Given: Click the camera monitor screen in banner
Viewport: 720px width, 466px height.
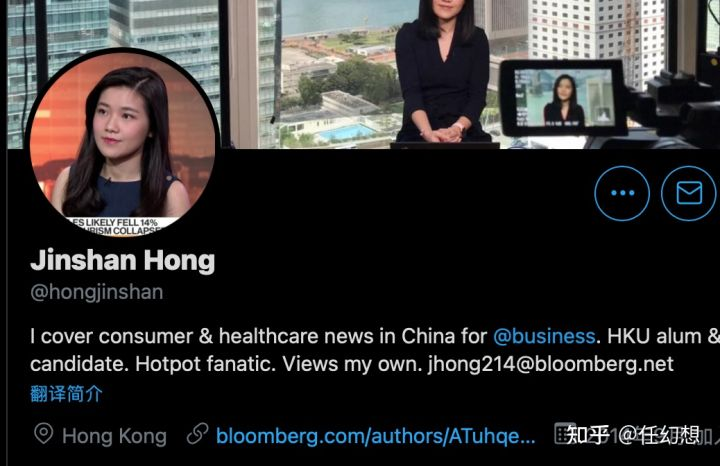Looking at the screenshot, I should pyautogui.click(x=563, y=98).
